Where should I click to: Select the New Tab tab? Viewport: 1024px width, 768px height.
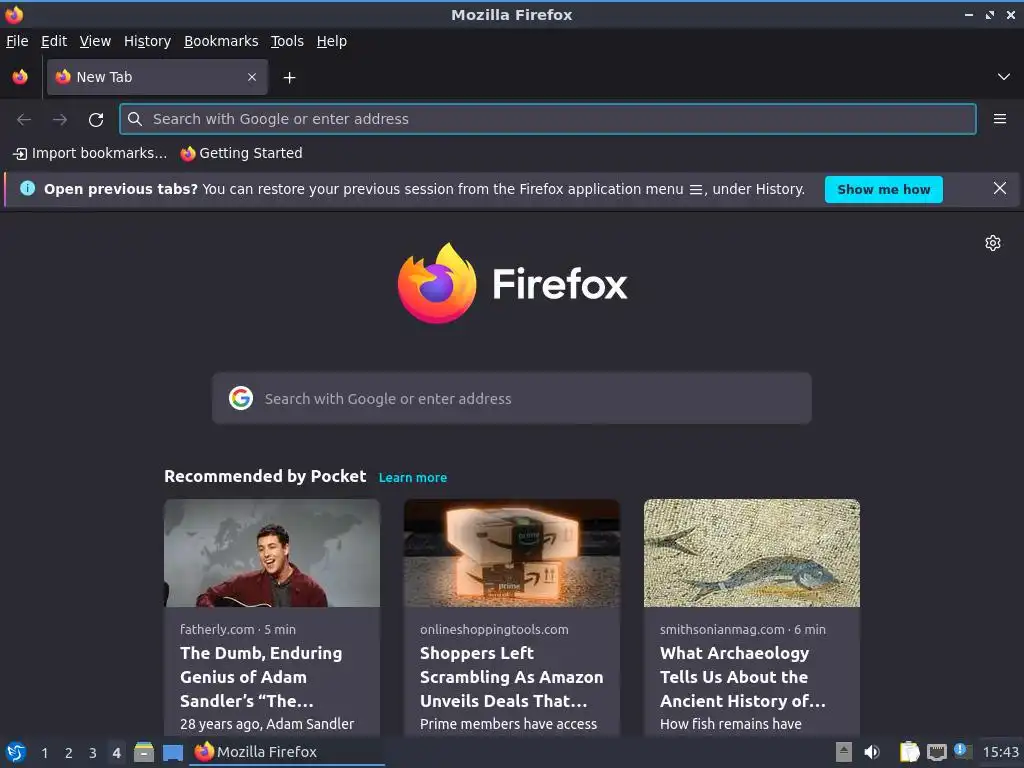(x=157, y=77)
